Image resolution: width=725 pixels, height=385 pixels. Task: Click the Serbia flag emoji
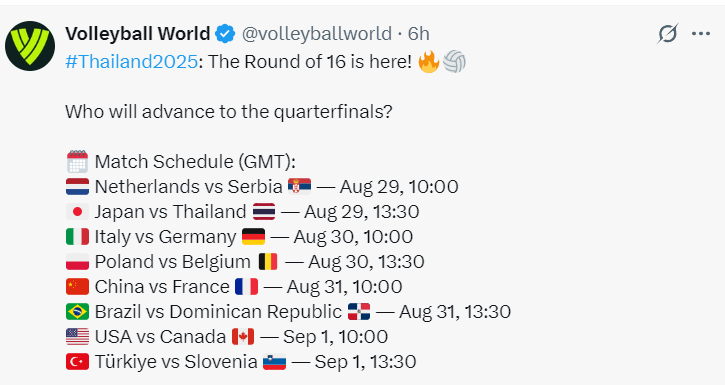[x=299, y=186]
